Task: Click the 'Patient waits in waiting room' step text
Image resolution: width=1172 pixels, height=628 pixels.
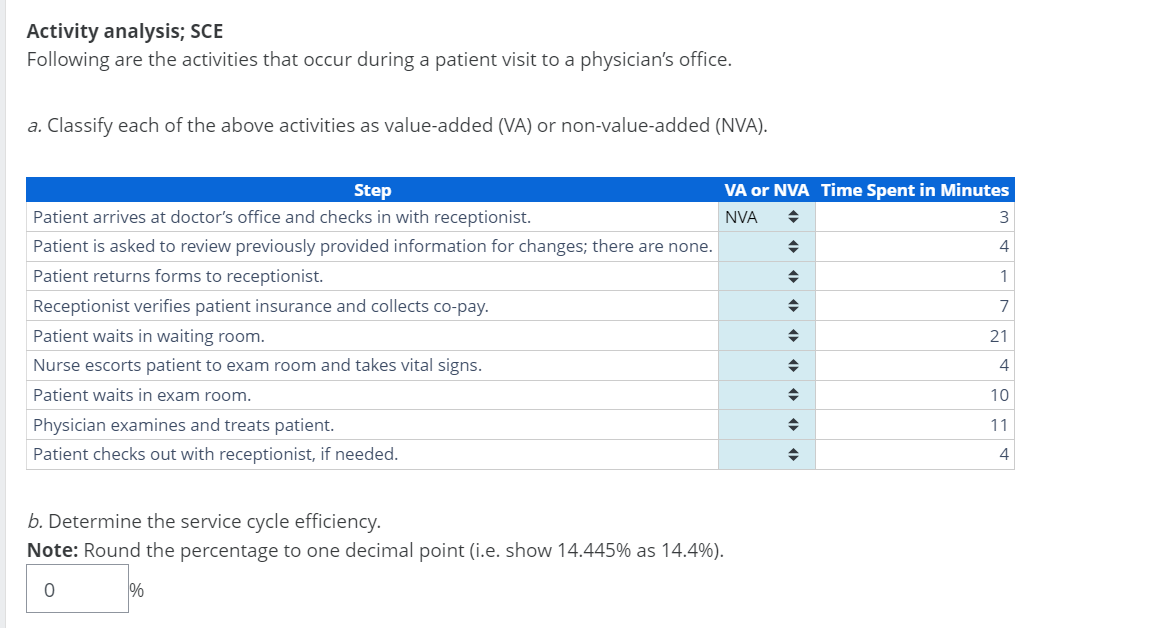Action: click(148, 336)
